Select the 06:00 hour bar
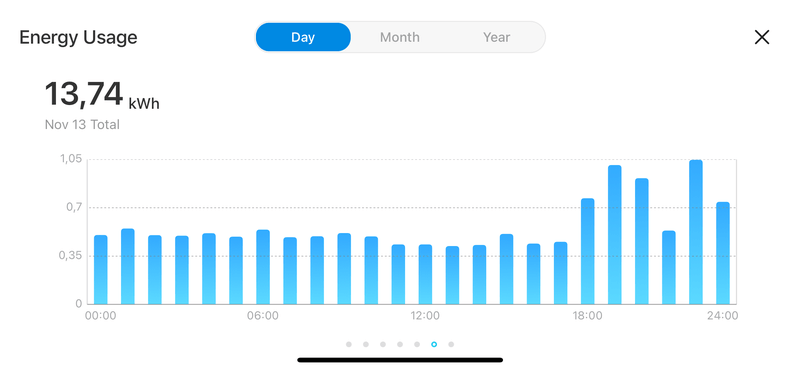 tap(263, 267)
